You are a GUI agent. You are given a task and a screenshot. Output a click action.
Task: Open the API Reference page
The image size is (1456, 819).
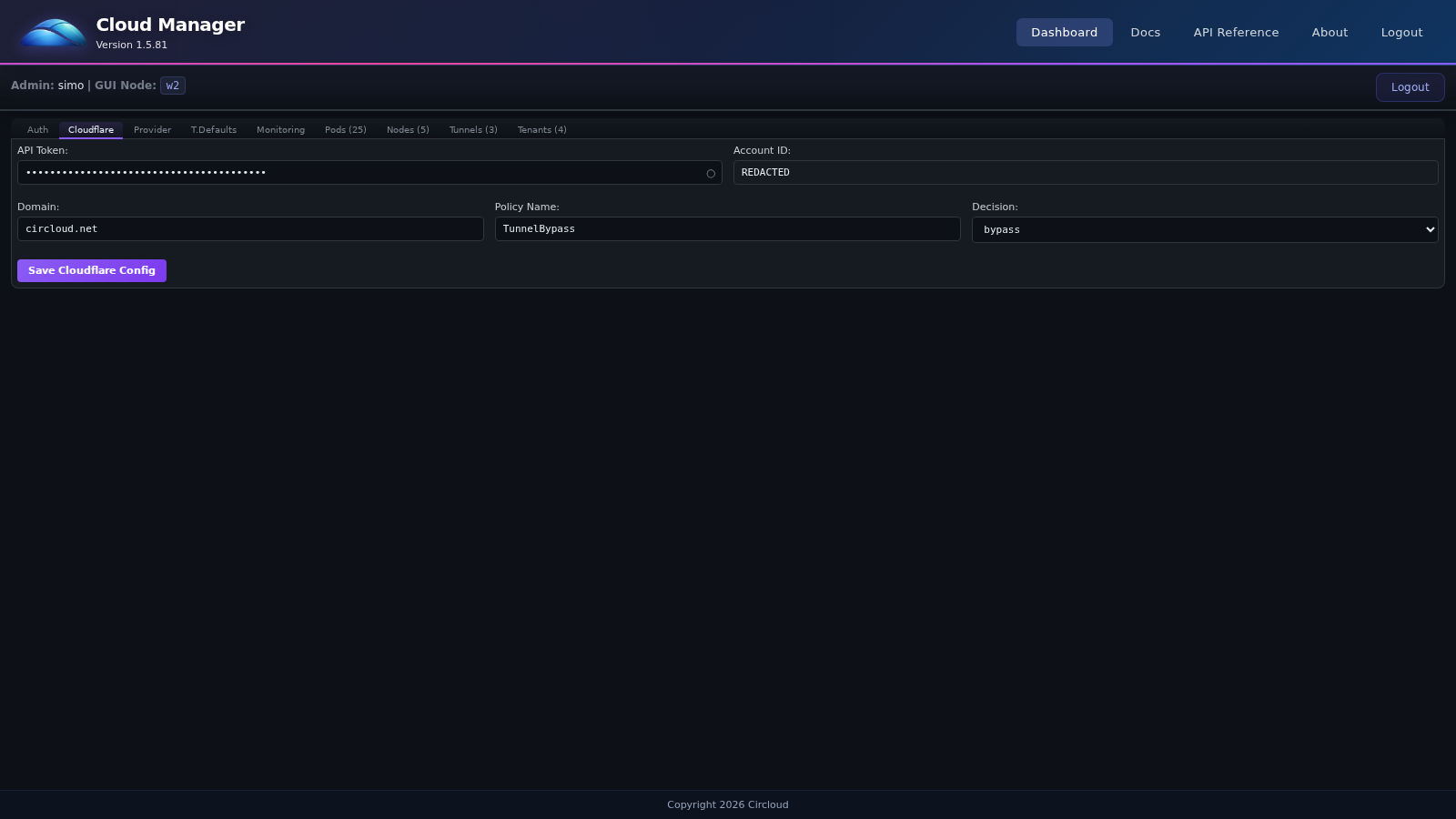pos(1236,32)
